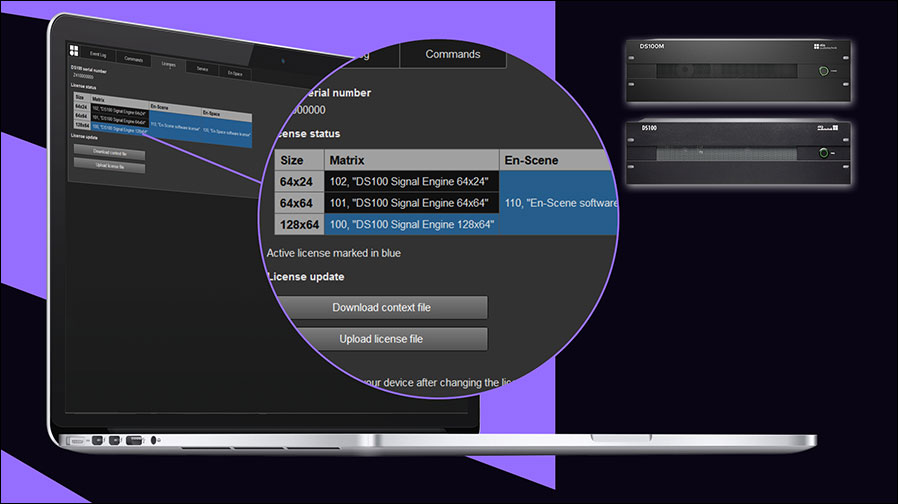Click the small Download context file button on the laptop
This screenshot has height=504, width=898.
click(x=109, y=152)
